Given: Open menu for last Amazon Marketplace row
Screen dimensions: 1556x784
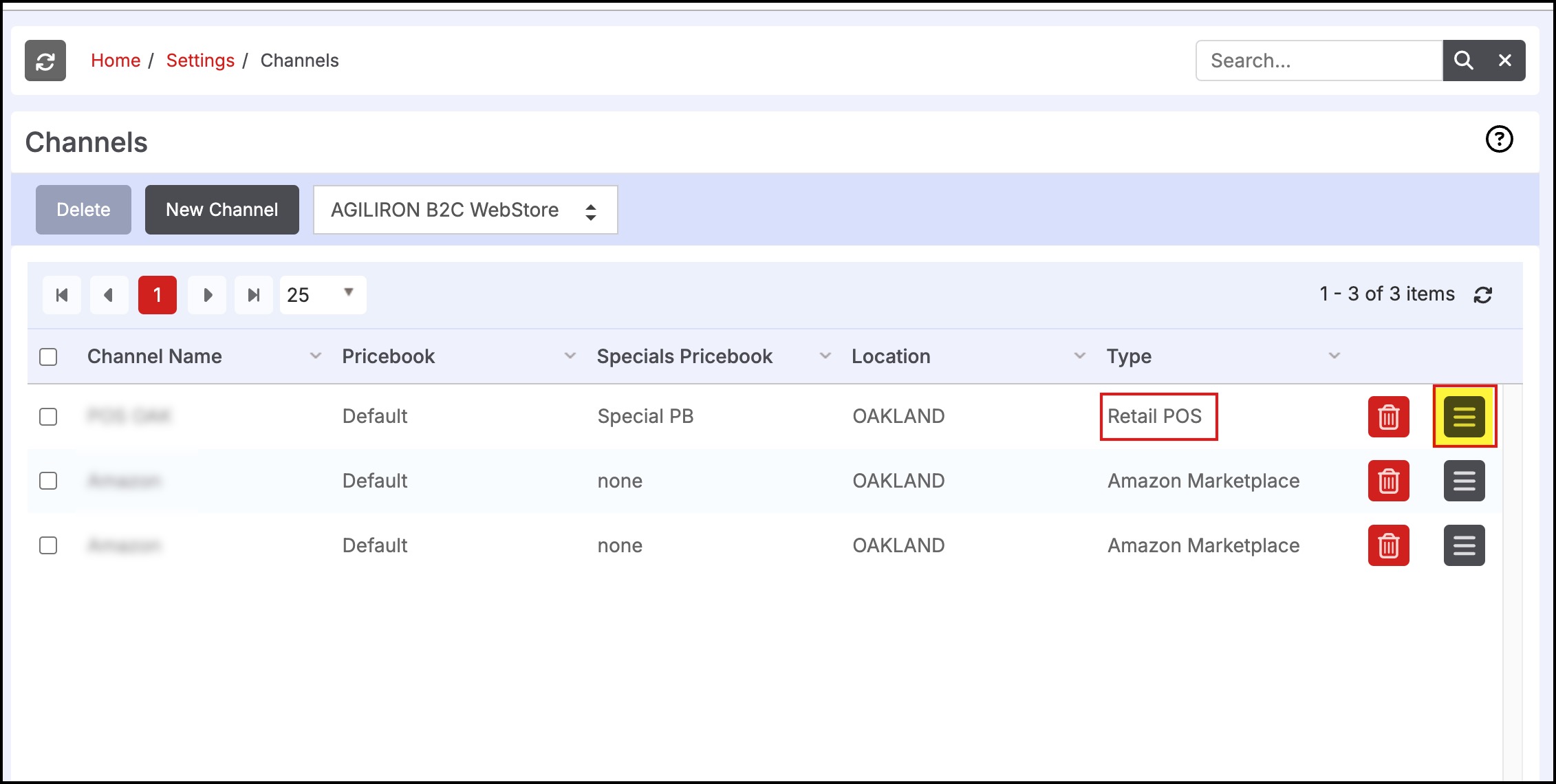Looking at the screenshot, I should [x=1464, y=545].
